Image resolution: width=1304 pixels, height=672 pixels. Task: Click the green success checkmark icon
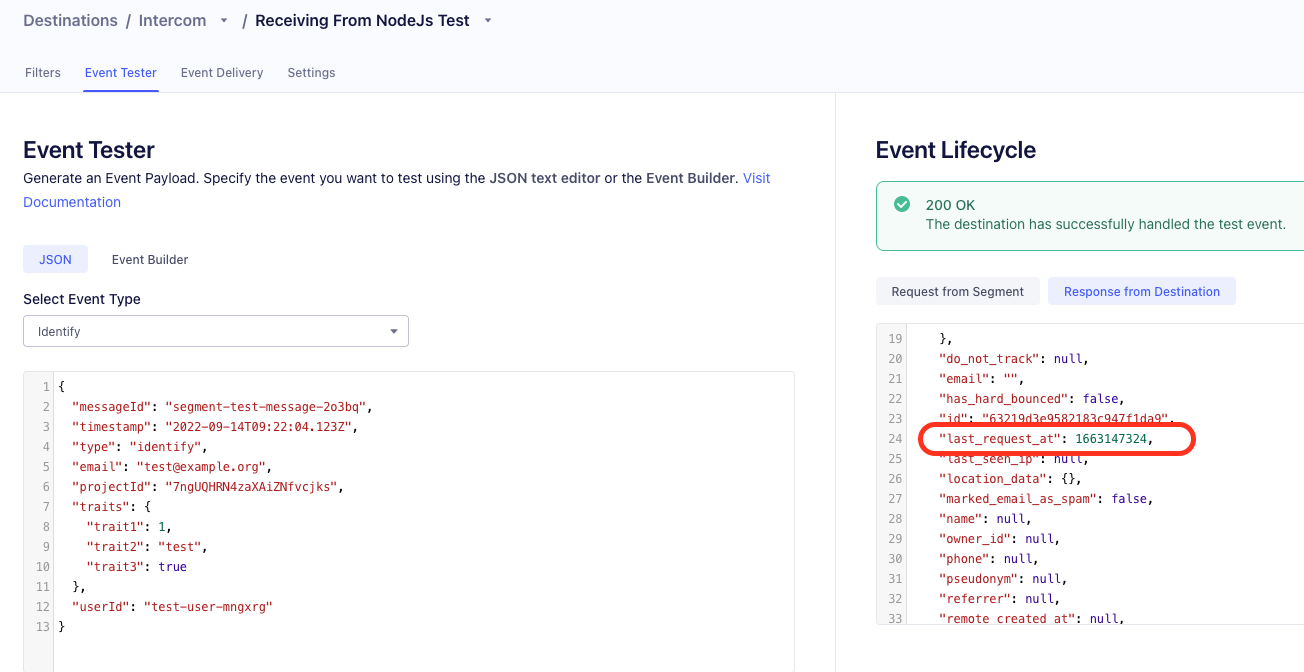[x=901, y=204]
